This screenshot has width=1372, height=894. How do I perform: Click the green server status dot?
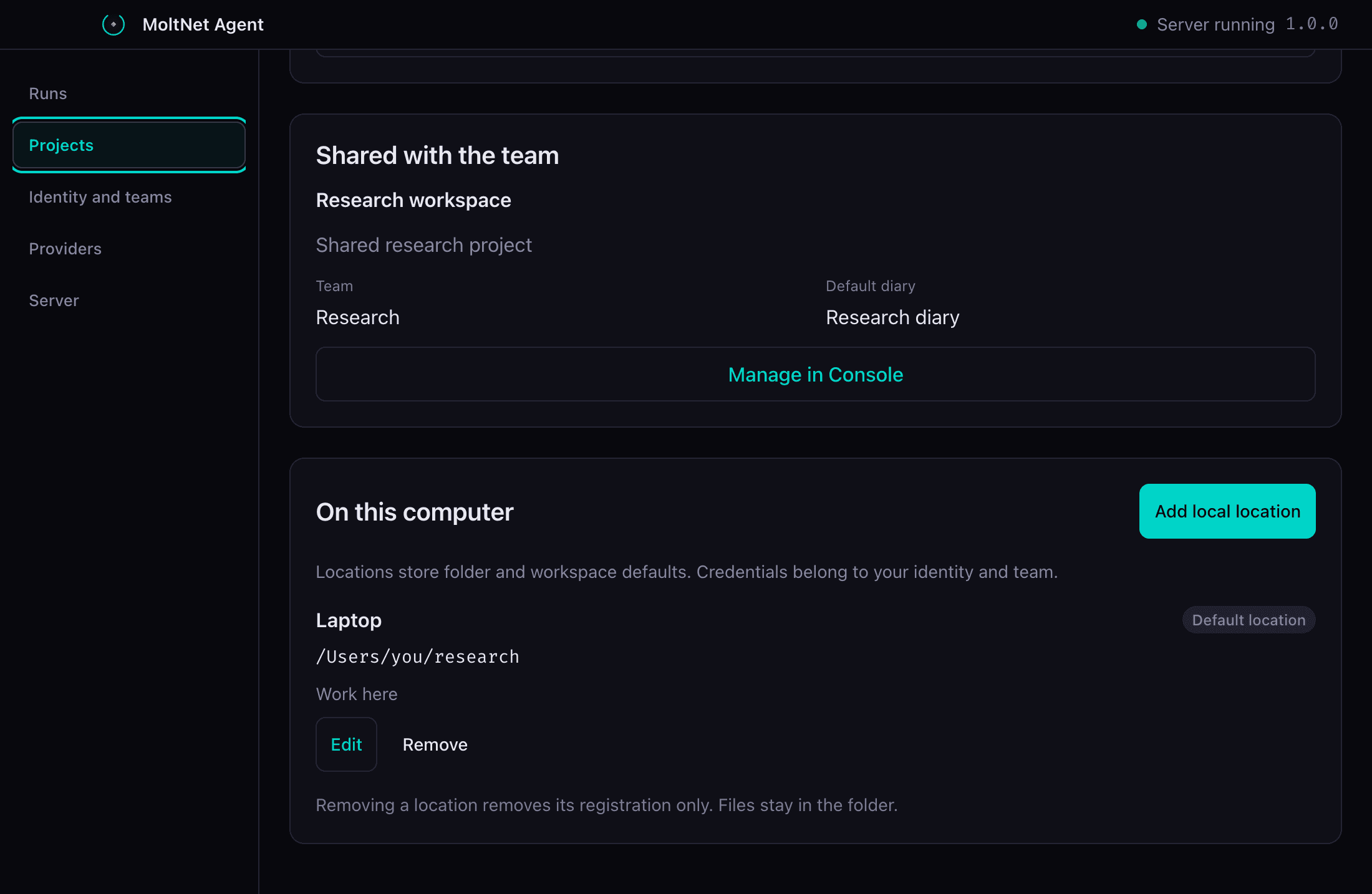tap(1142, 24)
